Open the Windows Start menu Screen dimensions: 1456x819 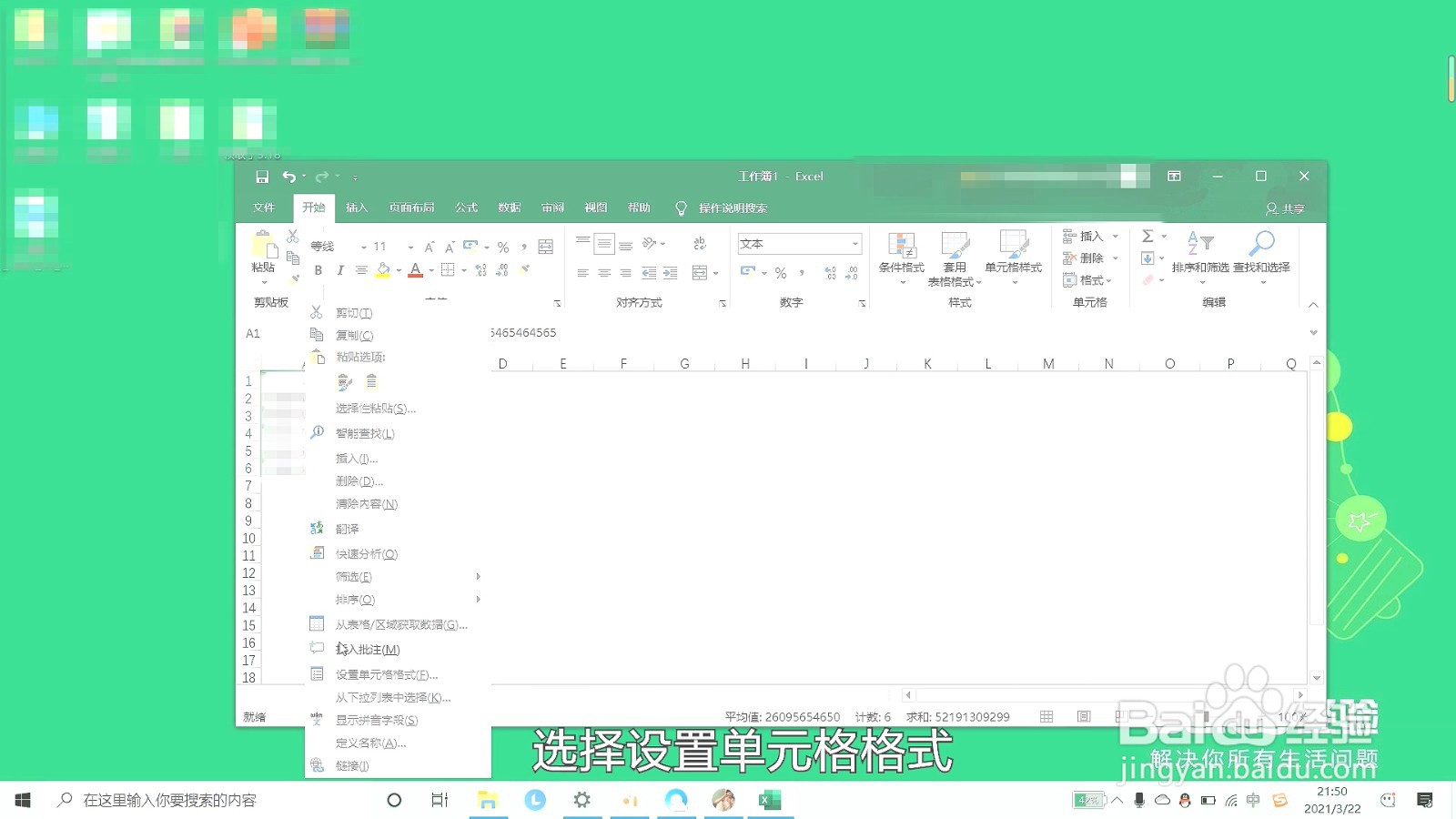pos(23,800)
